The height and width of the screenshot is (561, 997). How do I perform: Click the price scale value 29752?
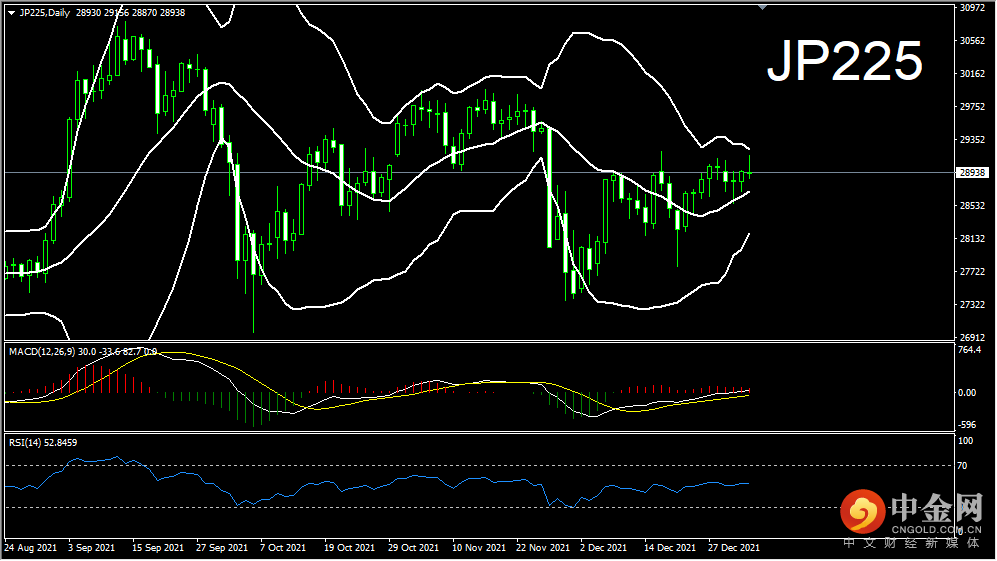(x=972, y=107)
